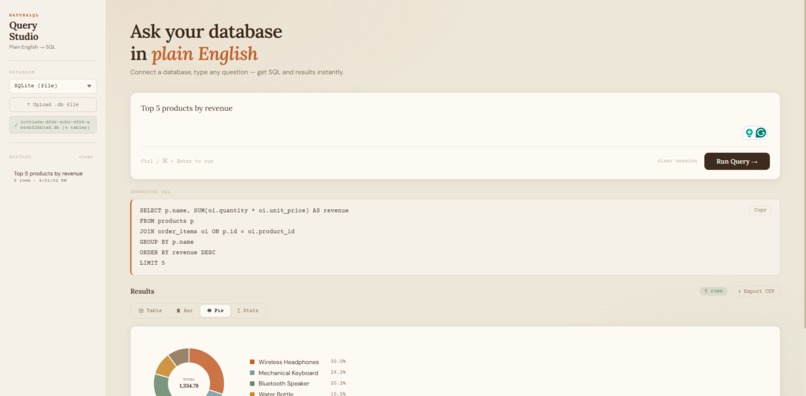The image size is (806, 396).
Task: Select the uploaded .db file chip
Action: click(x=53, y=124)
